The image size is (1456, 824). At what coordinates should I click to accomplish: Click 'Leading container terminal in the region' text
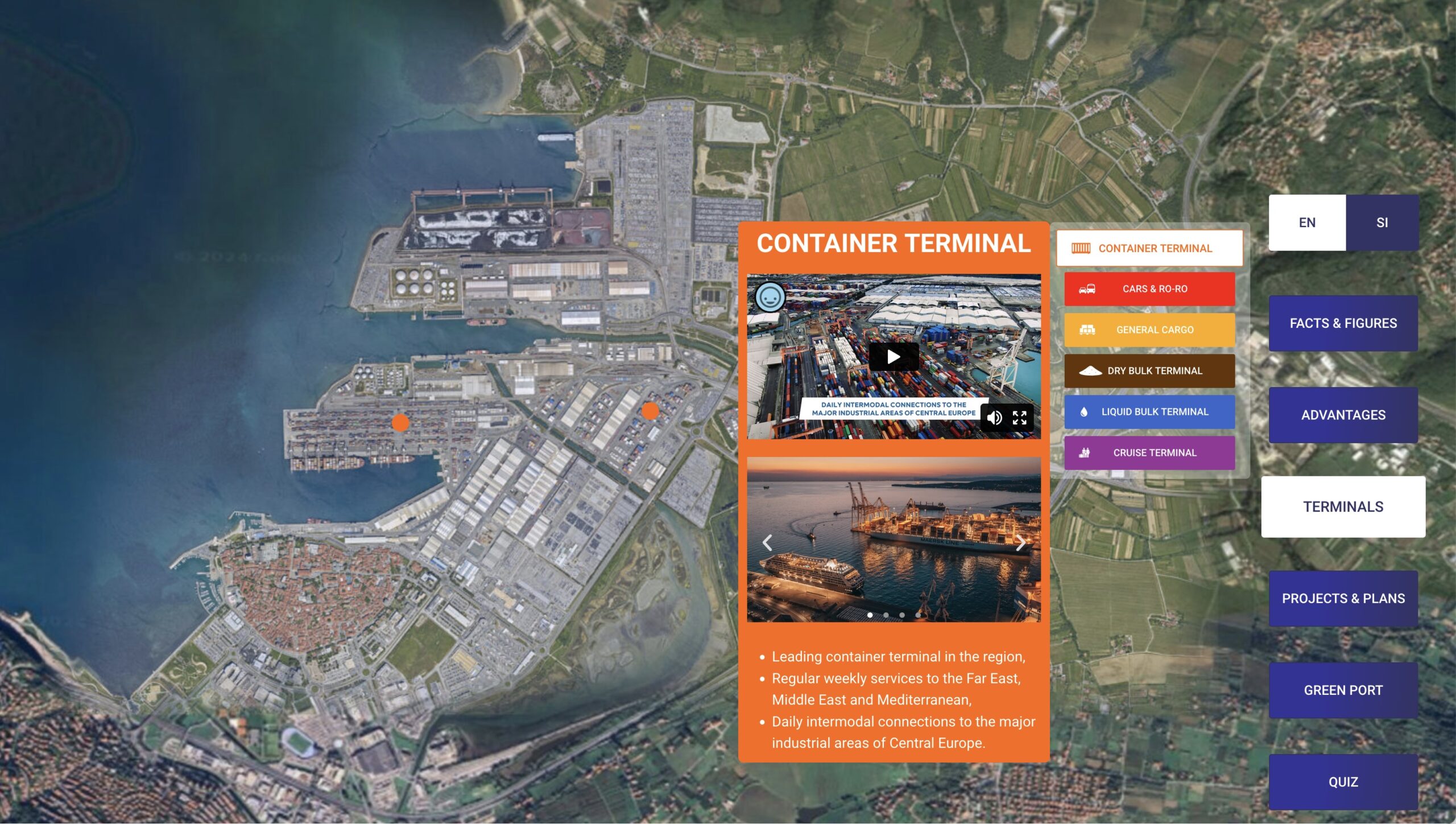pos(898,657)
